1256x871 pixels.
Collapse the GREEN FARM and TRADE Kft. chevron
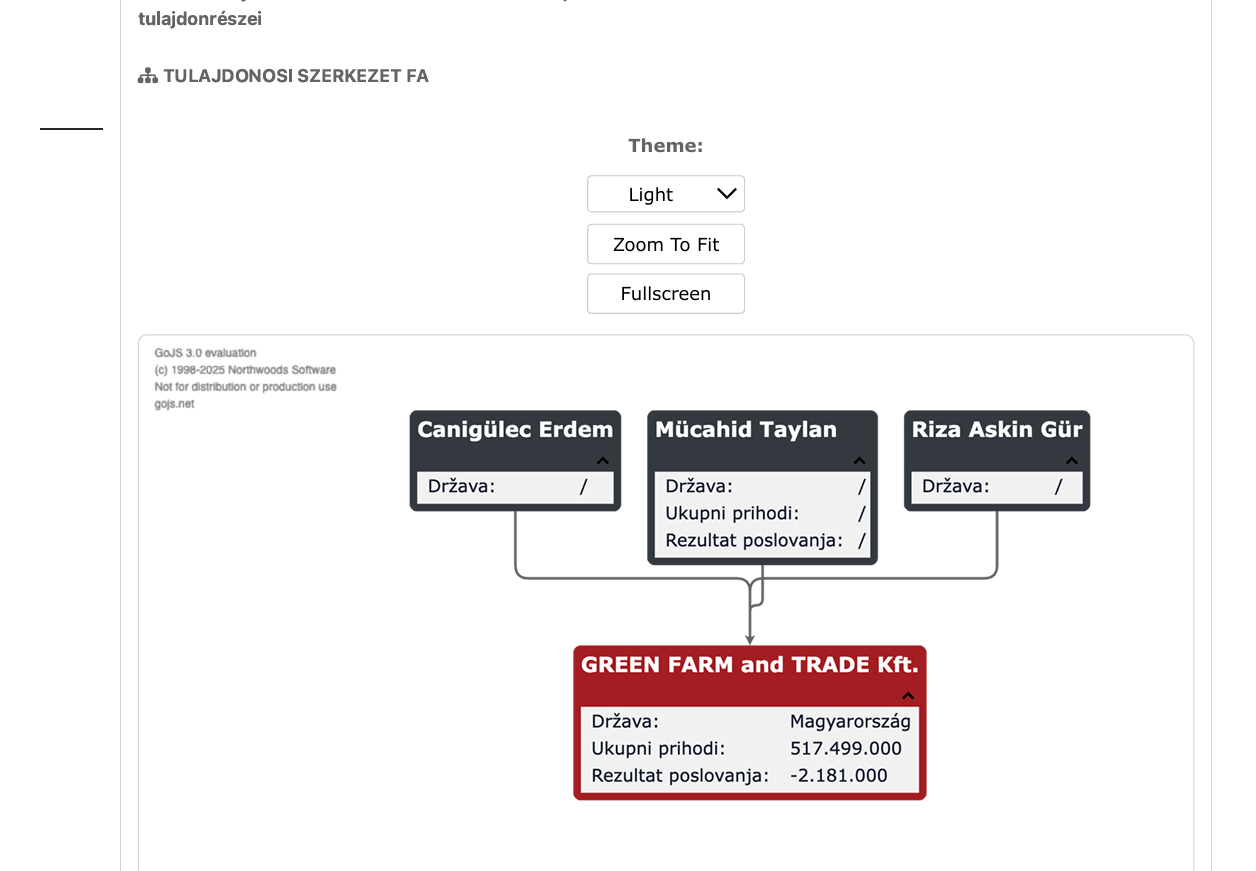[908, 696]
